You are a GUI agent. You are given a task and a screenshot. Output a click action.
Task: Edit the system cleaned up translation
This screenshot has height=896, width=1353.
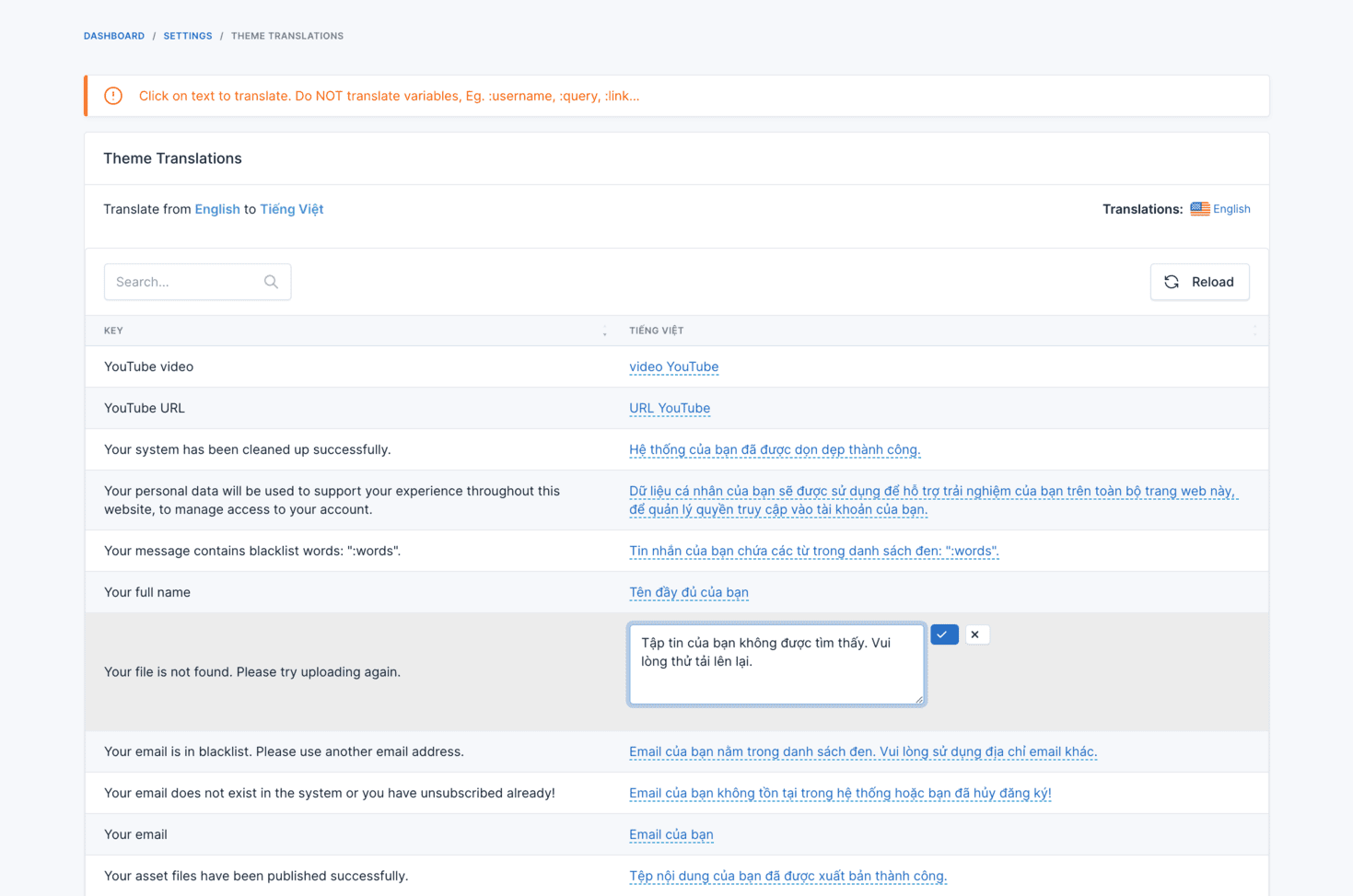tap(774, 449)
